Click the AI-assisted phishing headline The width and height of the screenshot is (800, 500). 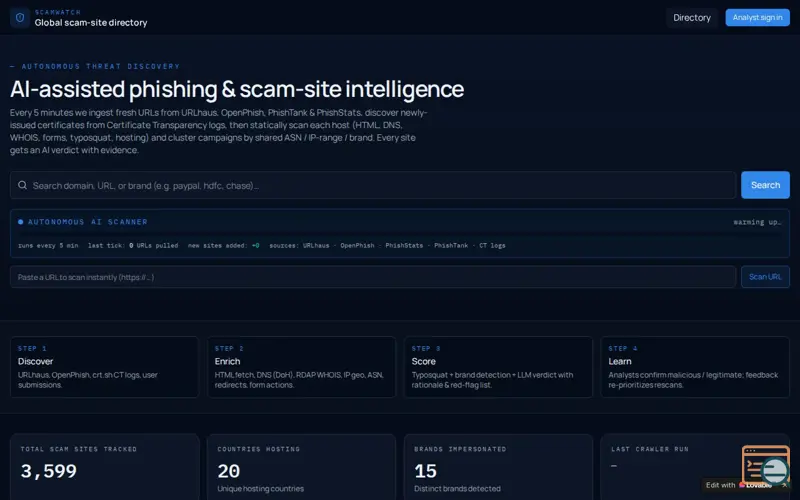pyautogui.click(x=237, y=89)
